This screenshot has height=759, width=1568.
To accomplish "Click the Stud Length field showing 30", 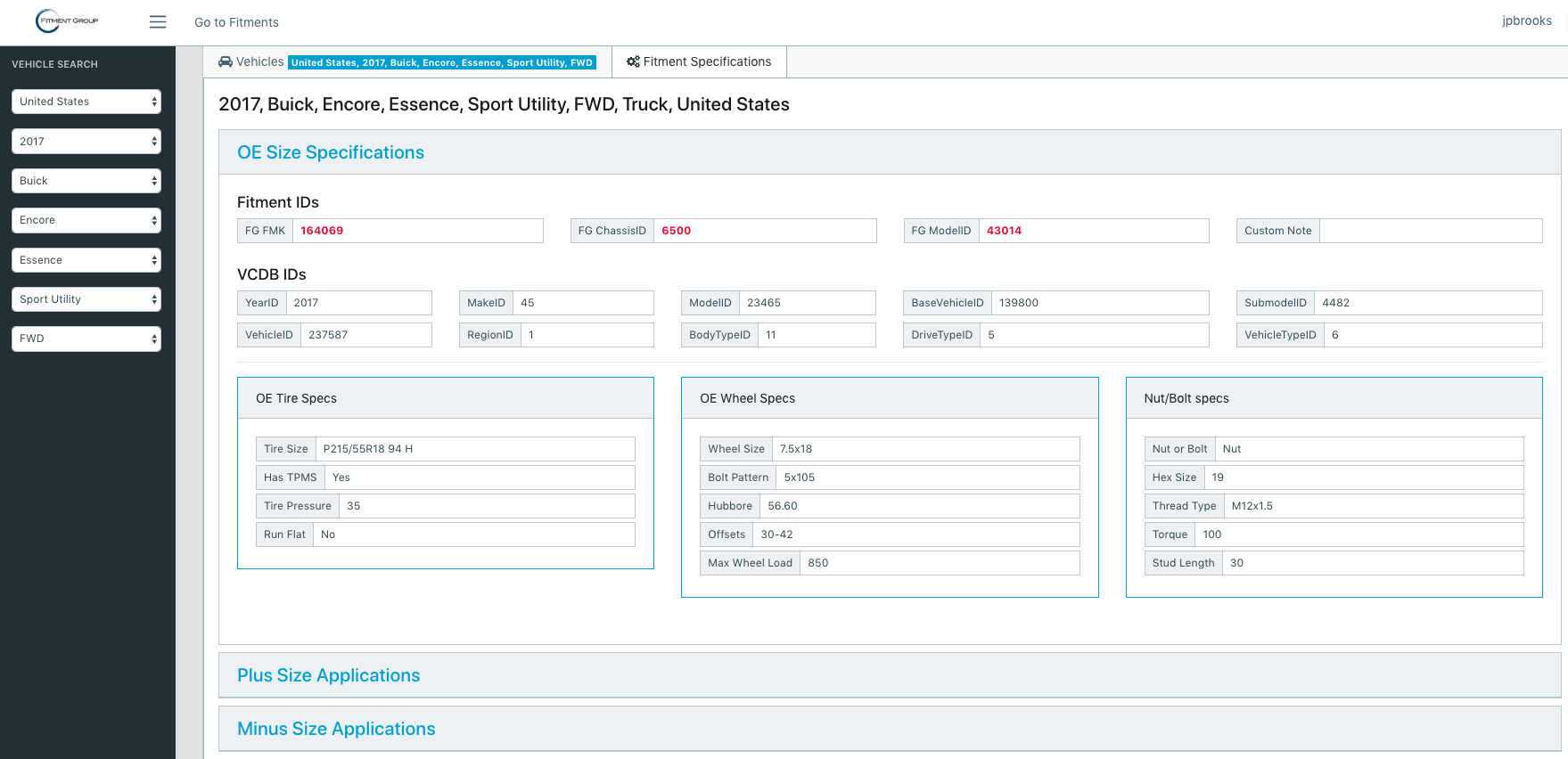I will coord(1373,563).
